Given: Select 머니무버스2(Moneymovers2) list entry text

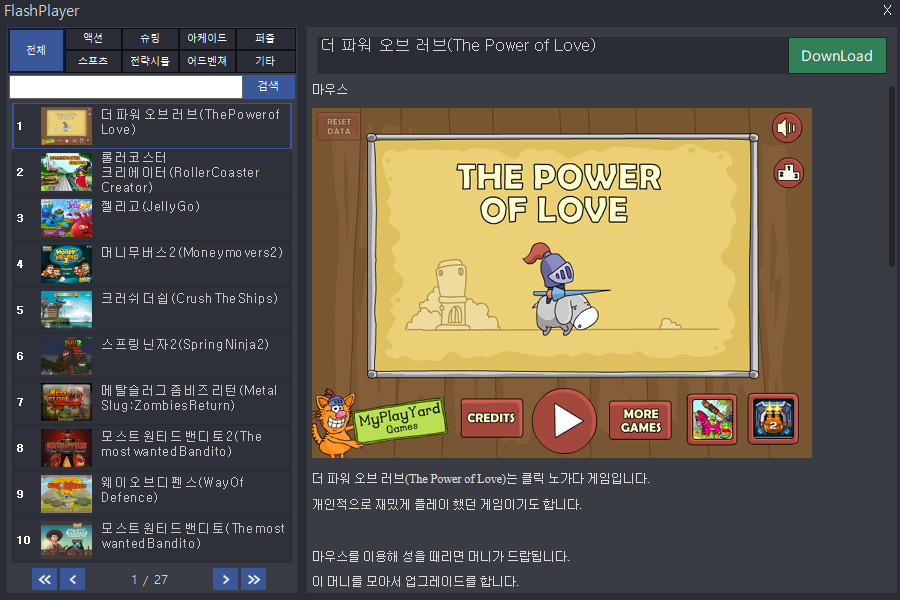Looking at the screenshot, I should click(192, 252).
